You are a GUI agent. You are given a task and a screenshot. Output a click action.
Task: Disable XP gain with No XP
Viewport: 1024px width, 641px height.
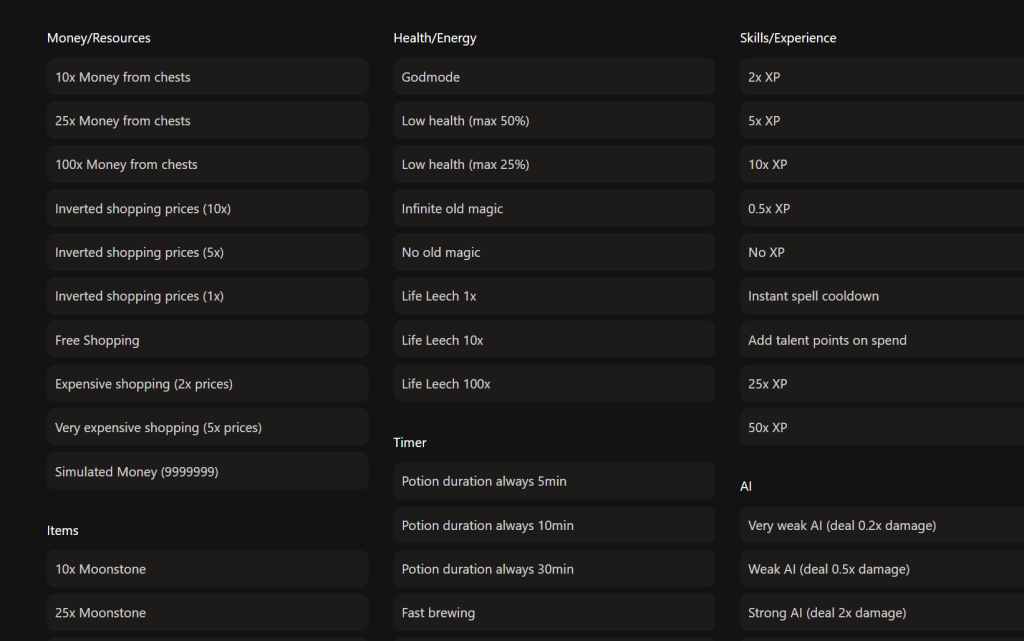click(x=880, y=253)
